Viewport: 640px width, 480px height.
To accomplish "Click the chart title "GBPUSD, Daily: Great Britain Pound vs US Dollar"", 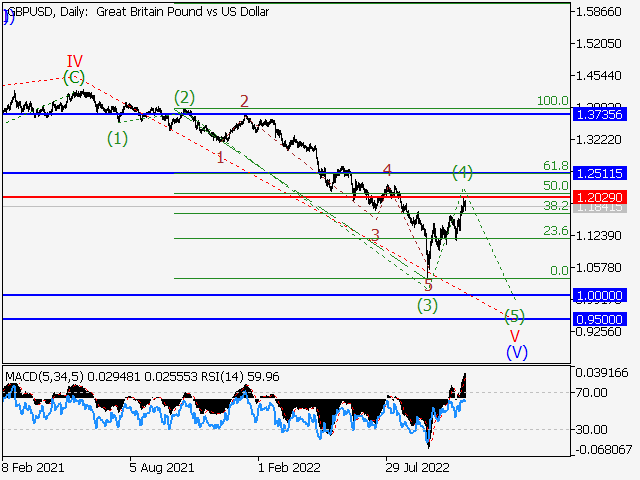I will click(x=138, y=12).
